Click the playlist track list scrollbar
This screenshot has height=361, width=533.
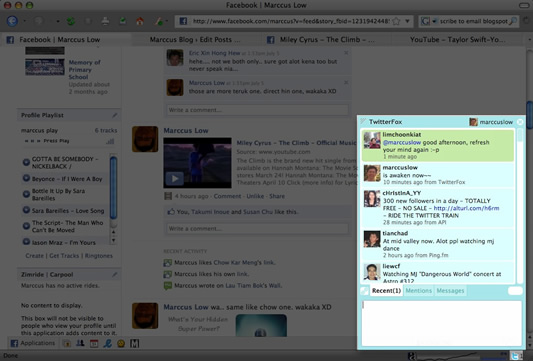click(x=114, y=187)
